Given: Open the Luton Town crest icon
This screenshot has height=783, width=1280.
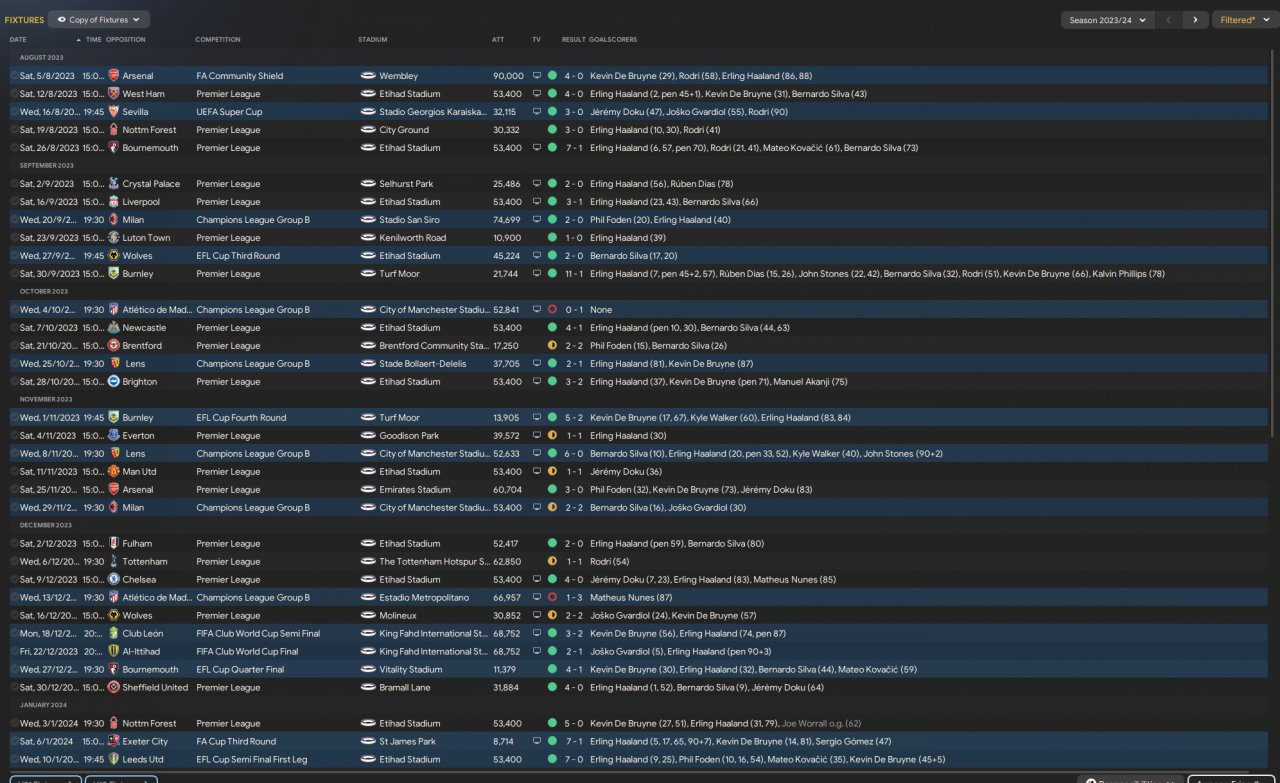Looking at the screenshot, I should (x=113, y=238).
